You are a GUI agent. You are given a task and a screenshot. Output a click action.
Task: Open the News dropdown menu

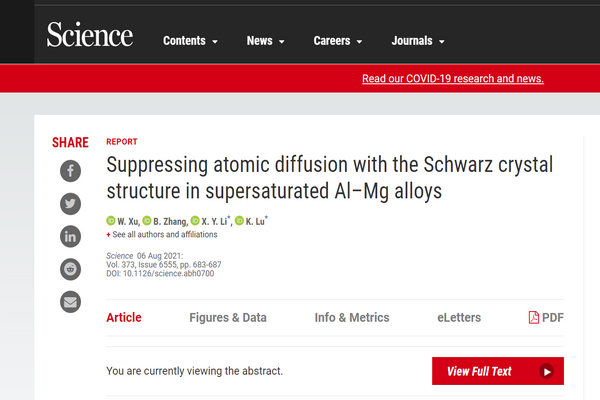pos(266,41)
